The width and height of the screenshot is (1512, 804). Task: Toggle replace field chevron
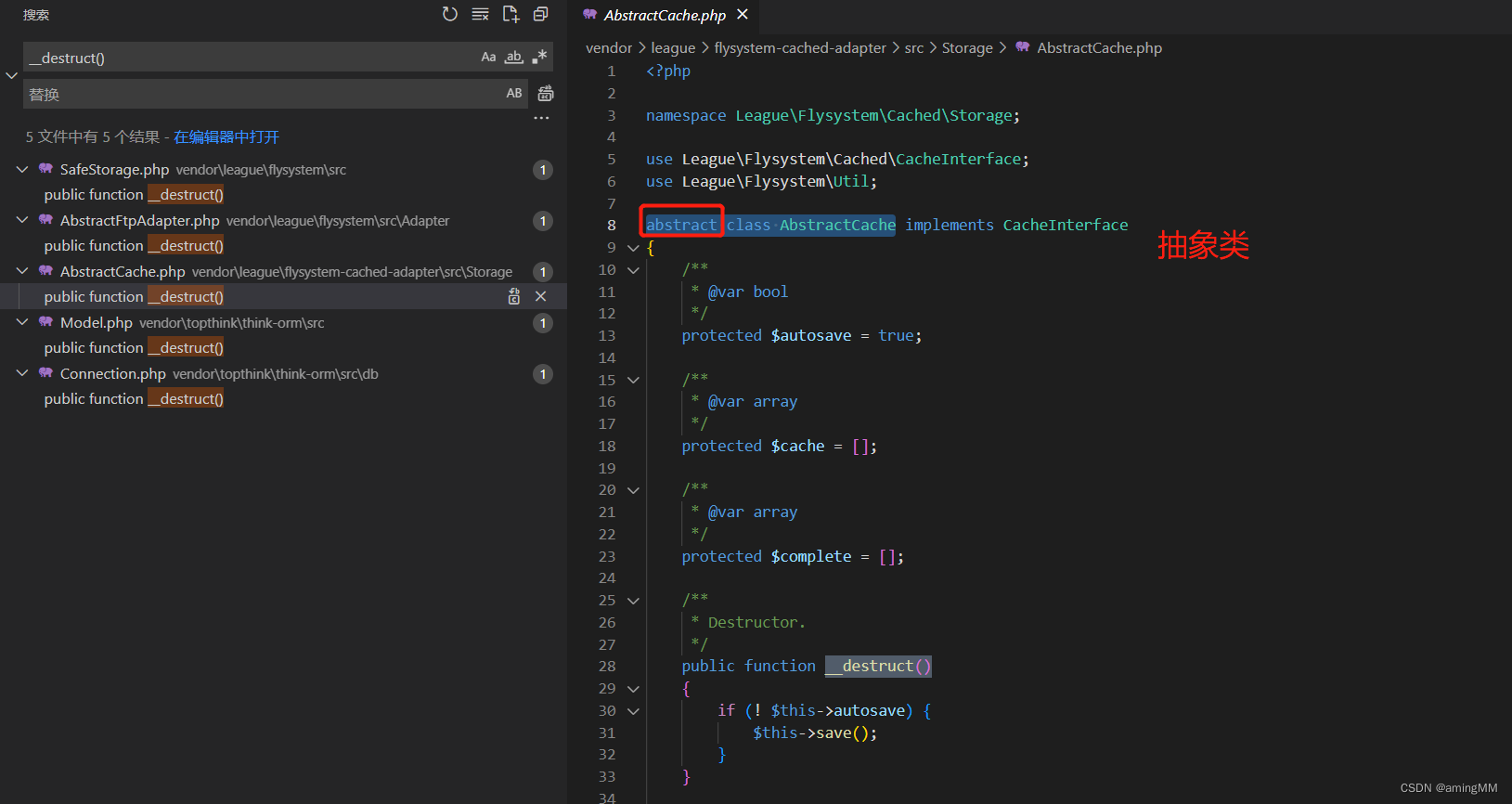pos(11,75)
